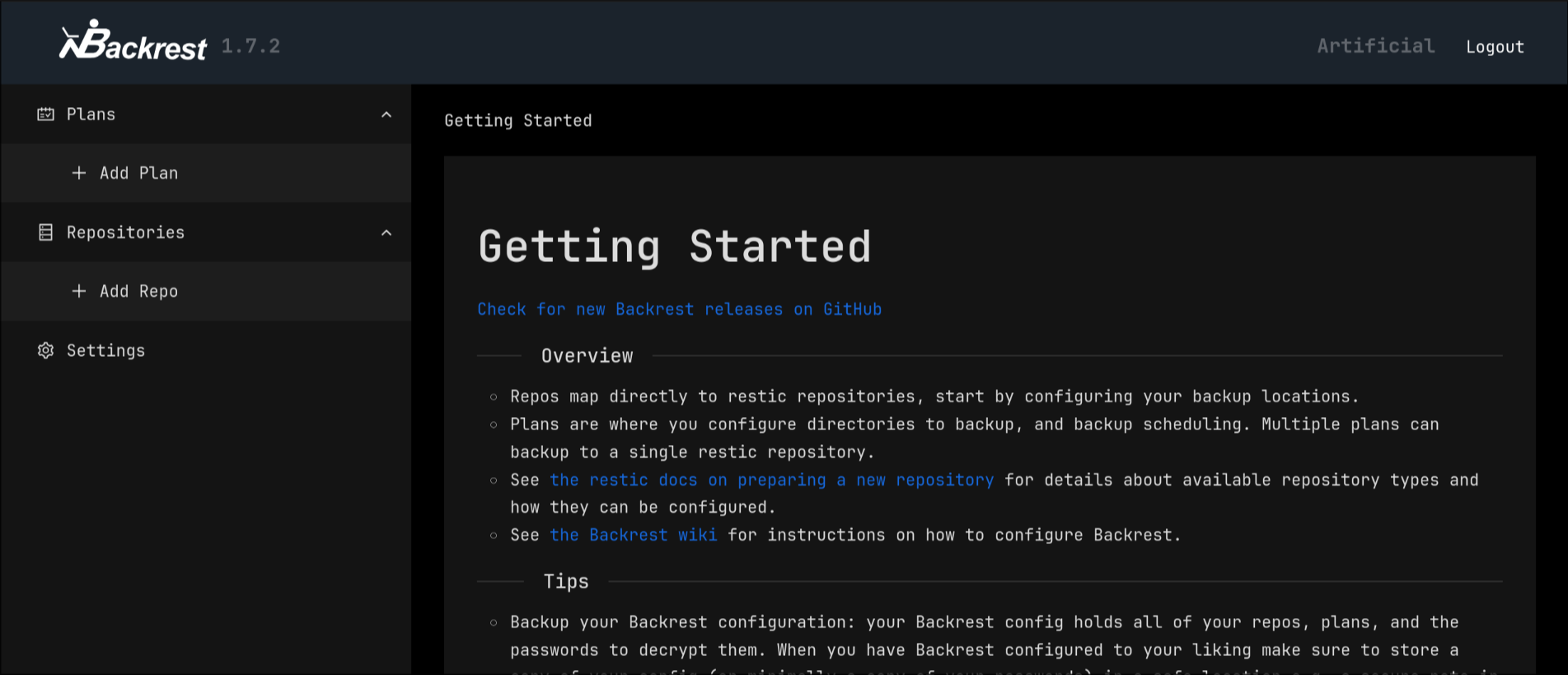Viewport: 1568px width, 675px height.
Task: Click the Artificial instance name
Action: tap(1376, 46)
